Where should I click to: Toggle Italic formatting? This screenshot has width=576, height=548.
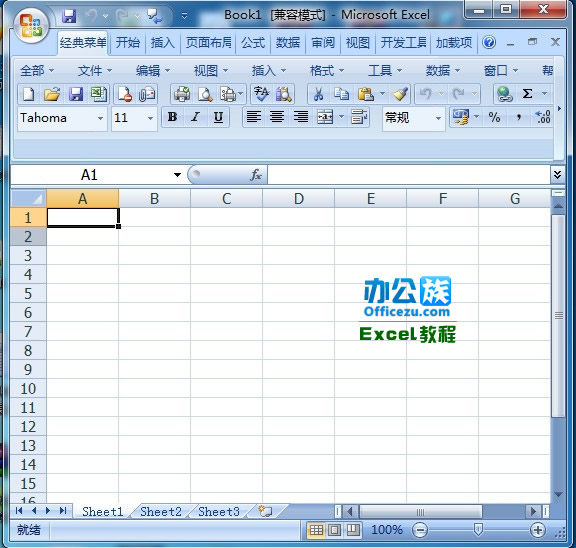[195, 117]
